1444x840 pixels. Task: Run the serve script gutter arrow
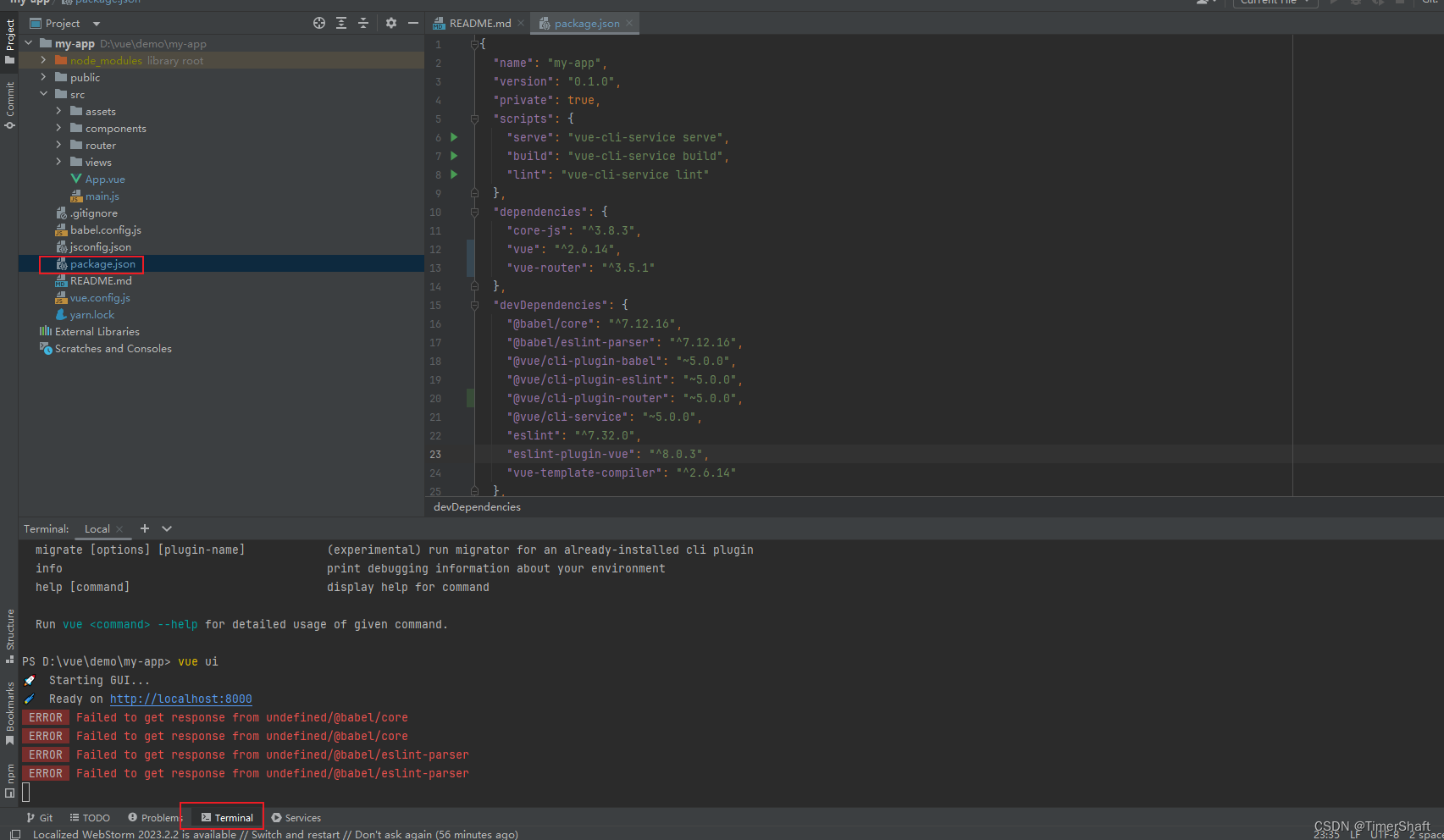tap(454, 137)
